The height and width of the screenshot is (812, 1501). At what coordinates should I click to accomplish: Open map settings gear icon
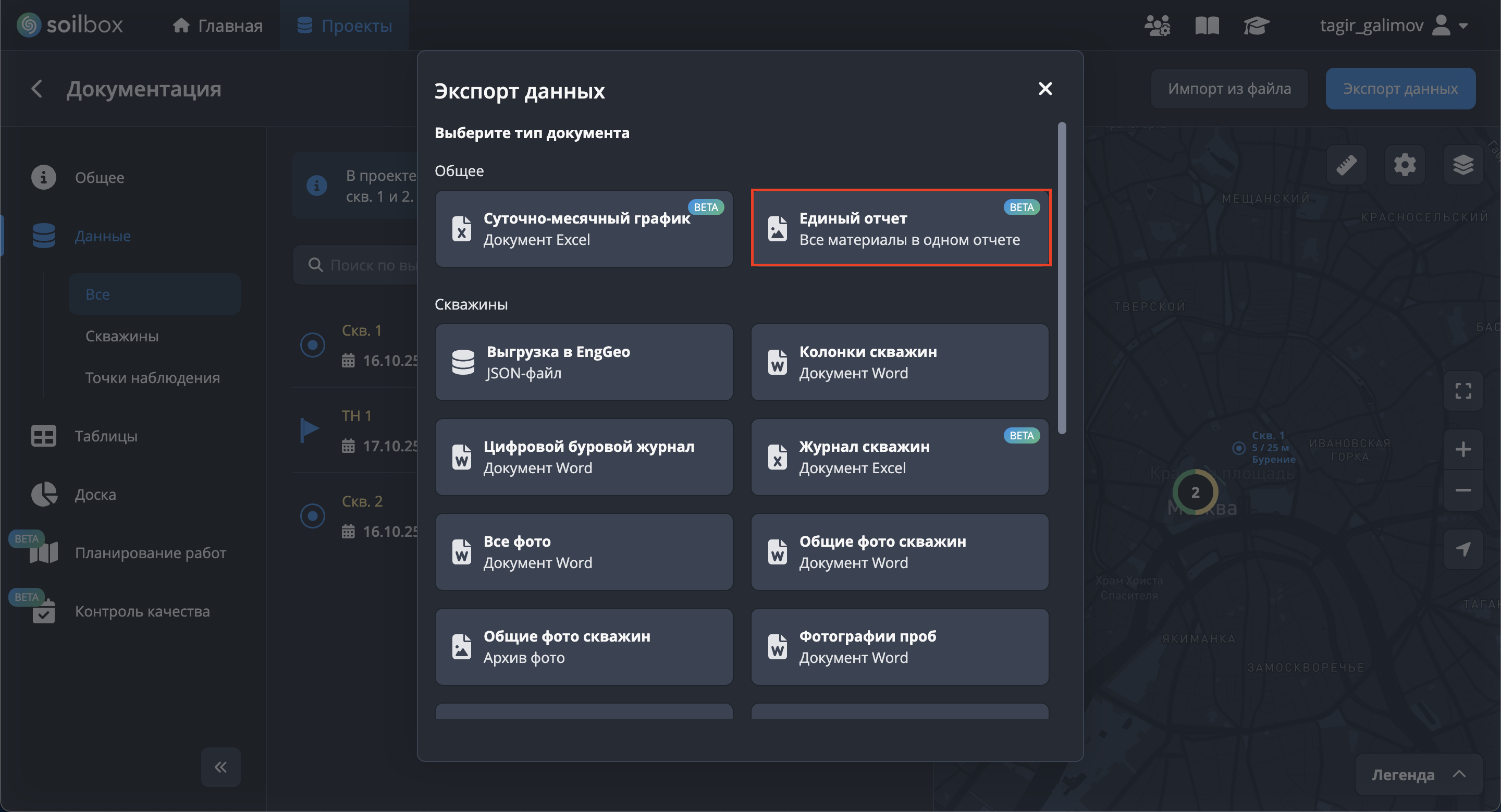1404,165
